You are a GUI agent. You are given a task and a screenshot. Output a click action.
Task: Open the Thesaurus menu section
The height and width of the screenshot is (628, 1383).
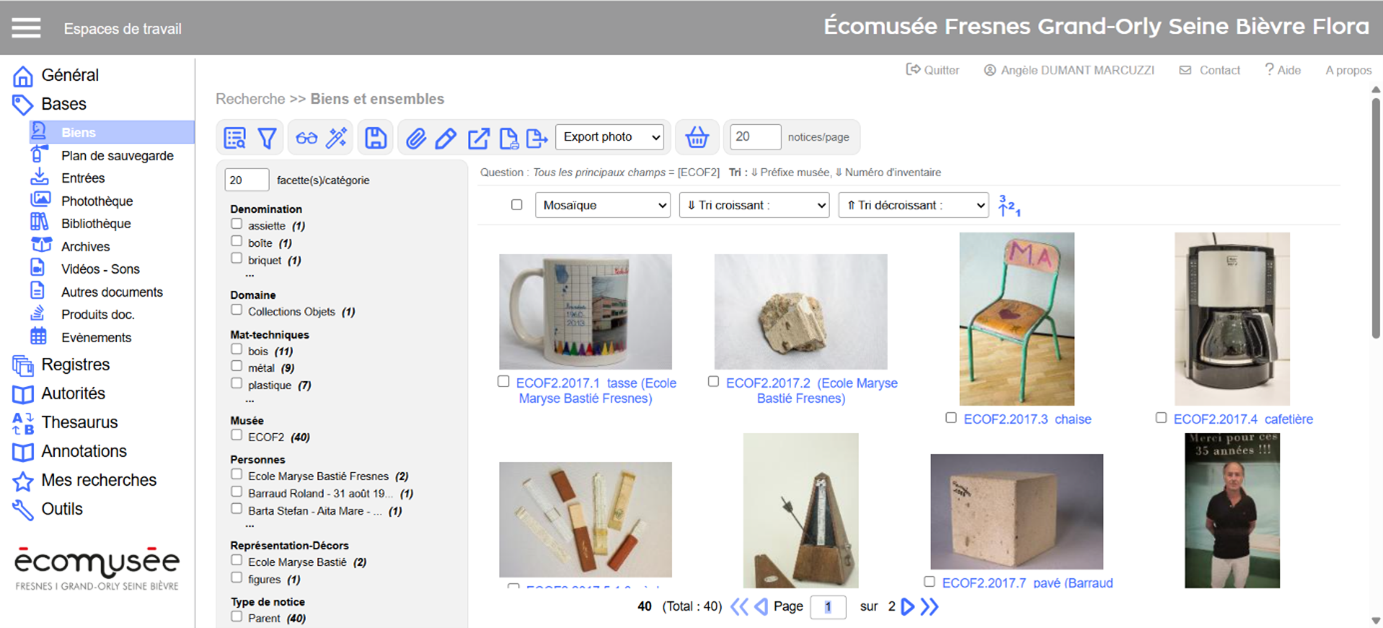tap(79, 422)
